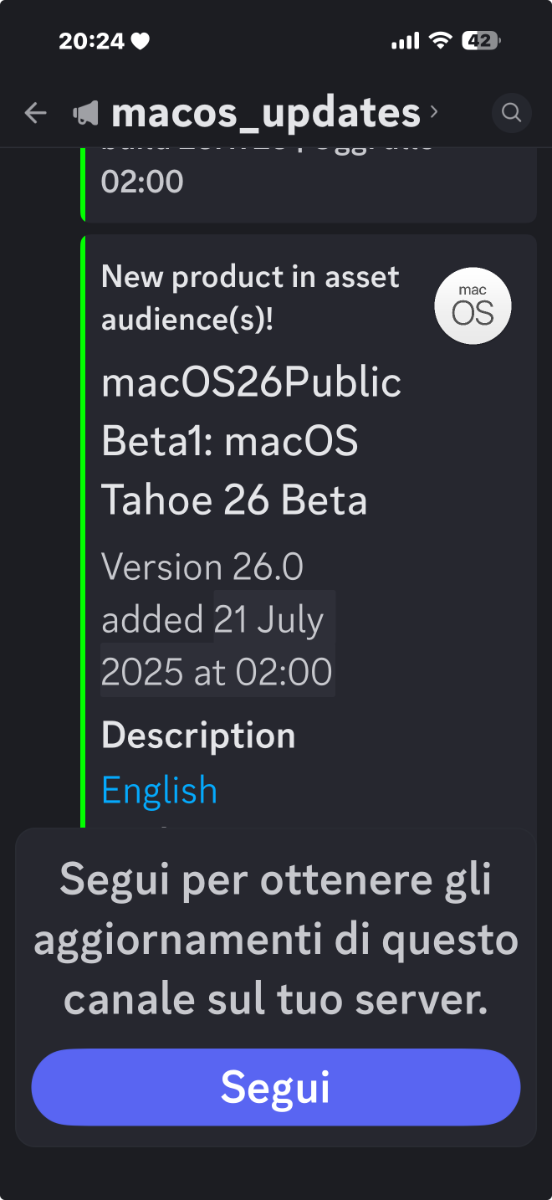Screen dimensions: 552x1200
Task: Tap the 'Segui per ottenere' prompt text
Action: click(276, 940)
